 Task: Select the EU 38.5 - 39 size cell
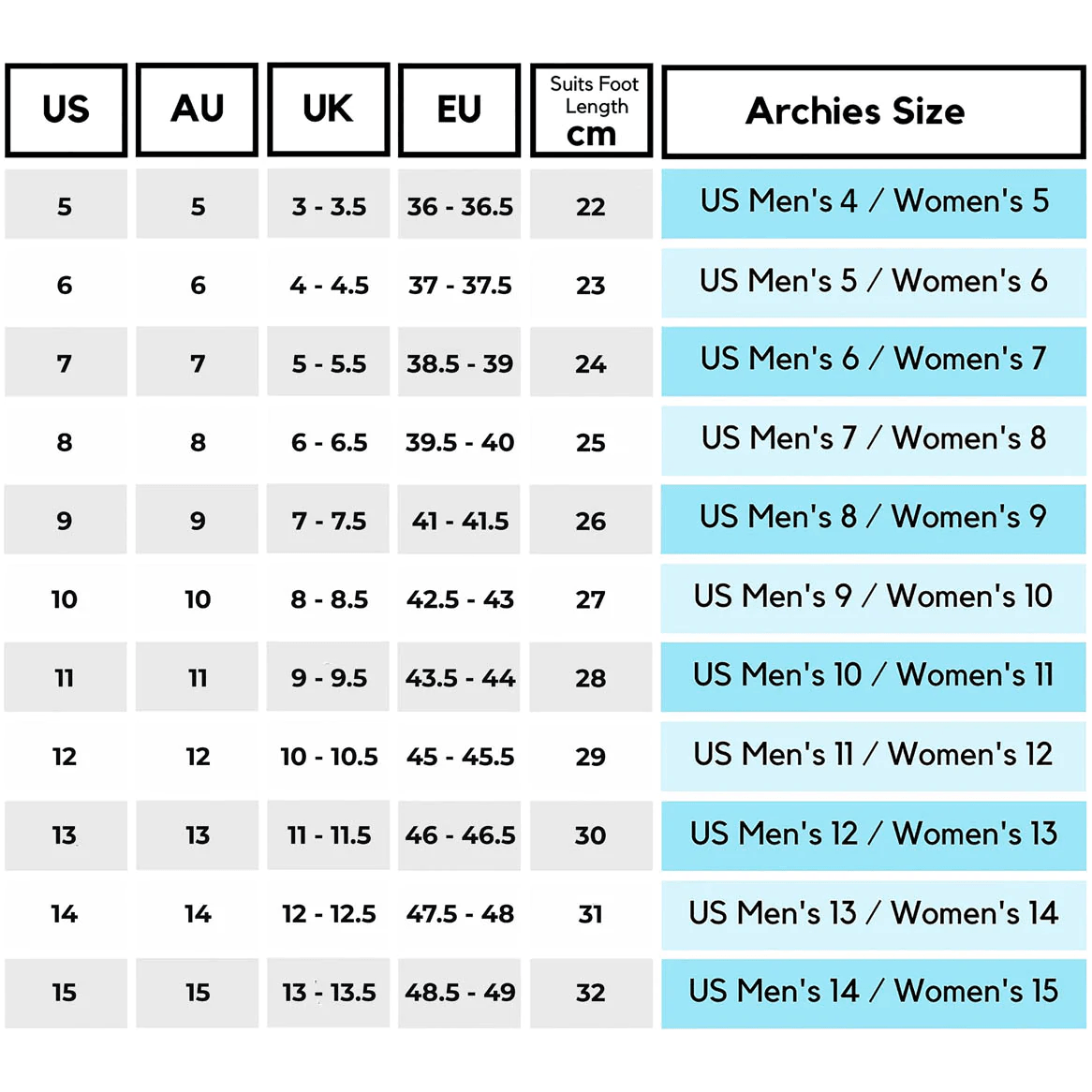click(459, 363)
